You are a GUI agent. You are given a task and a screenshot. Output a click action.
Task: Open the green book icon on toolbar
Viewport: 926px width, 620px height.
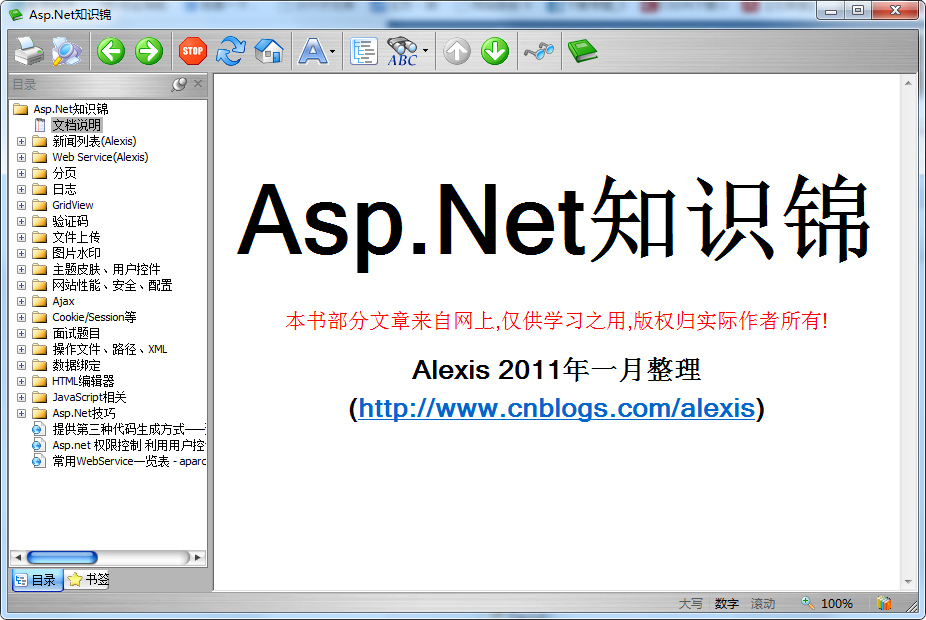583,50
